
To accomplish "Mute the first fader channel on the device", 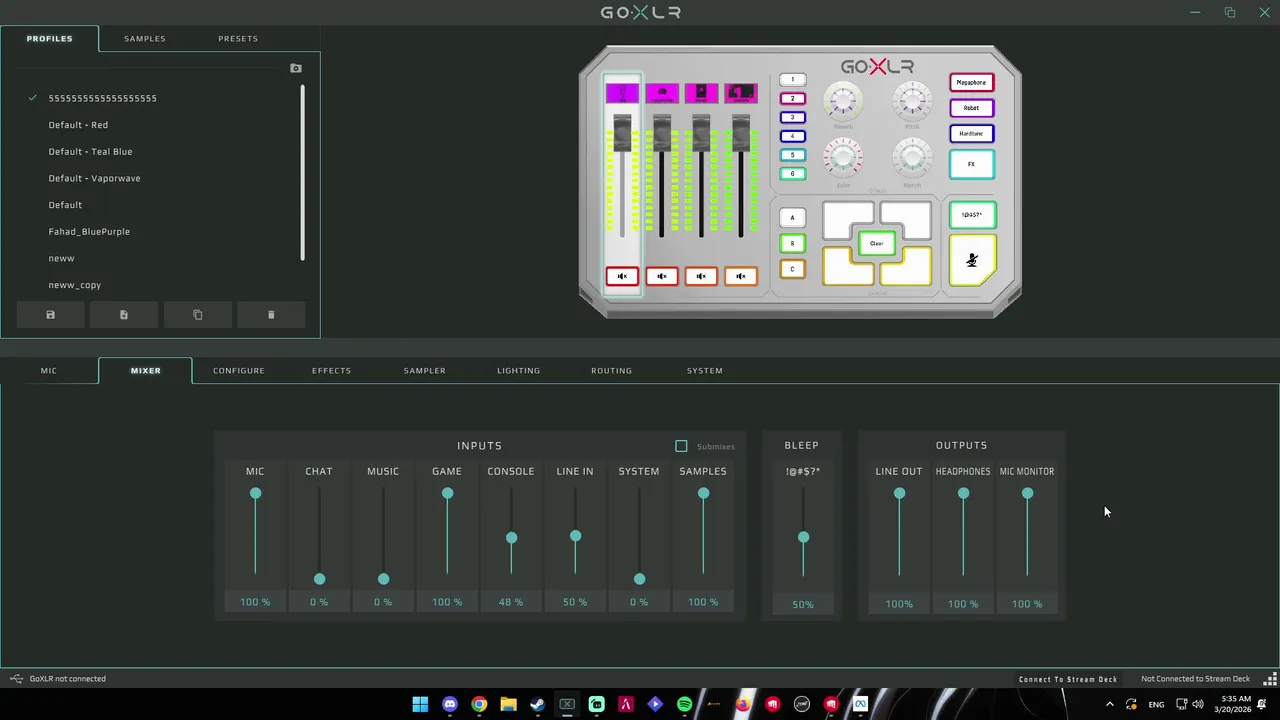I will (x=622, y=276).
